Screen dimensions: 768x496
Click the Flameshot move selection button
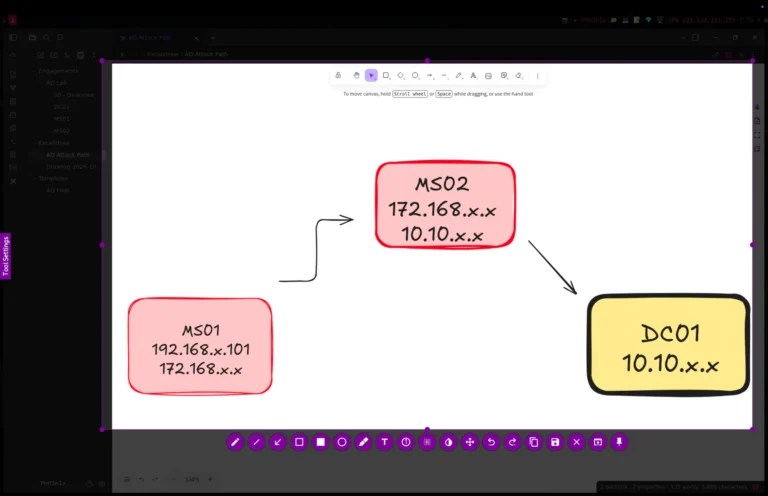pos(470,442)
